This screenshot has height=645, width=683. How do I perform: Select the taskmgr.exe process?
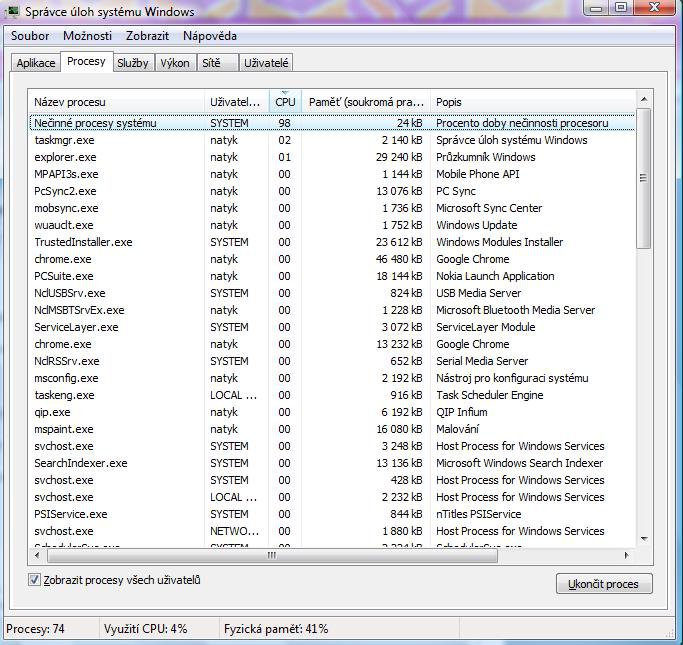click(332, 140)
